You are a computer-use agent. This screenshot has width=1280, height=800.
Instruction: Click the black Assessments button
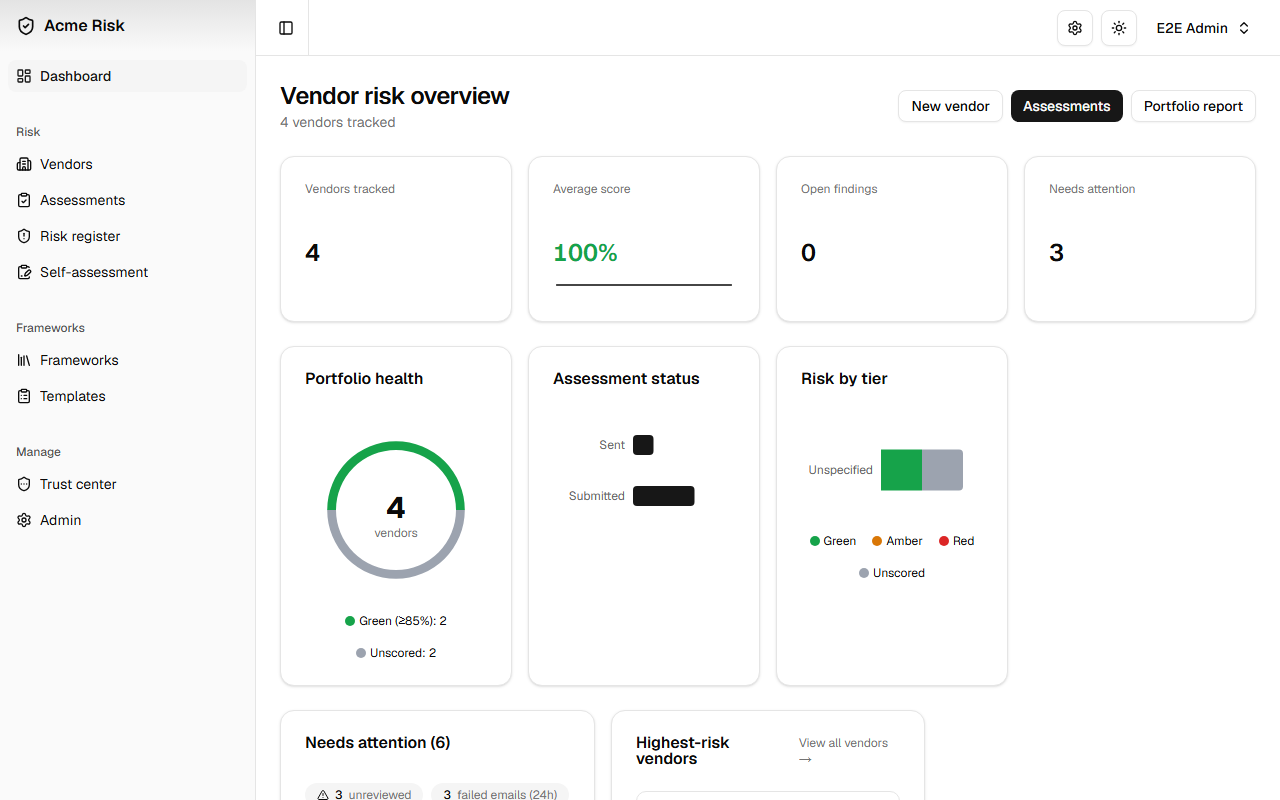point(1066,106)
